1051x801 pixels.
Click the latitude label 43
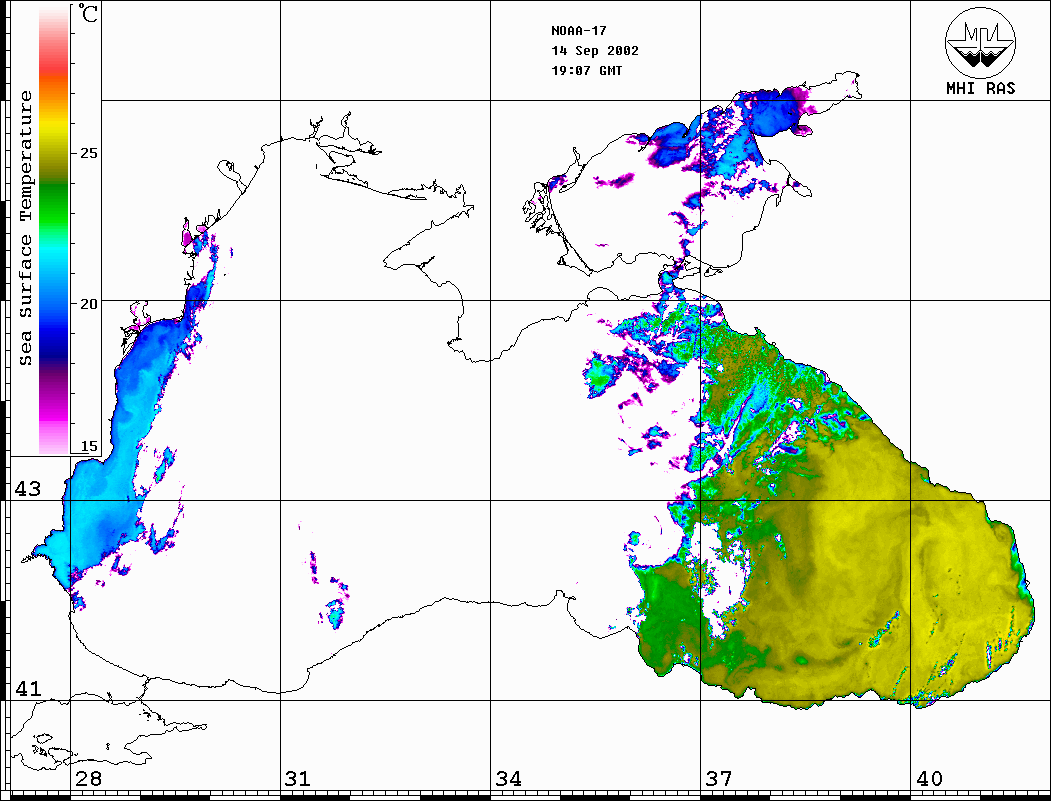coord(28,489)
